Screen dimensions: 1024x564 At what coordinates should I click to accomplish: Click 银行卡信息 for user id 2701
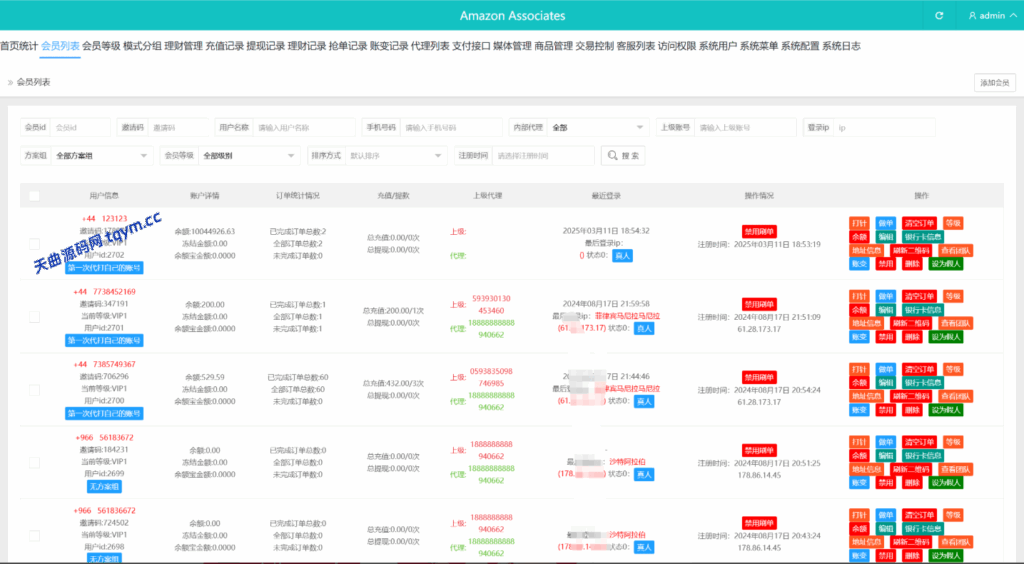pyautogui.click(x=923, y=310)
